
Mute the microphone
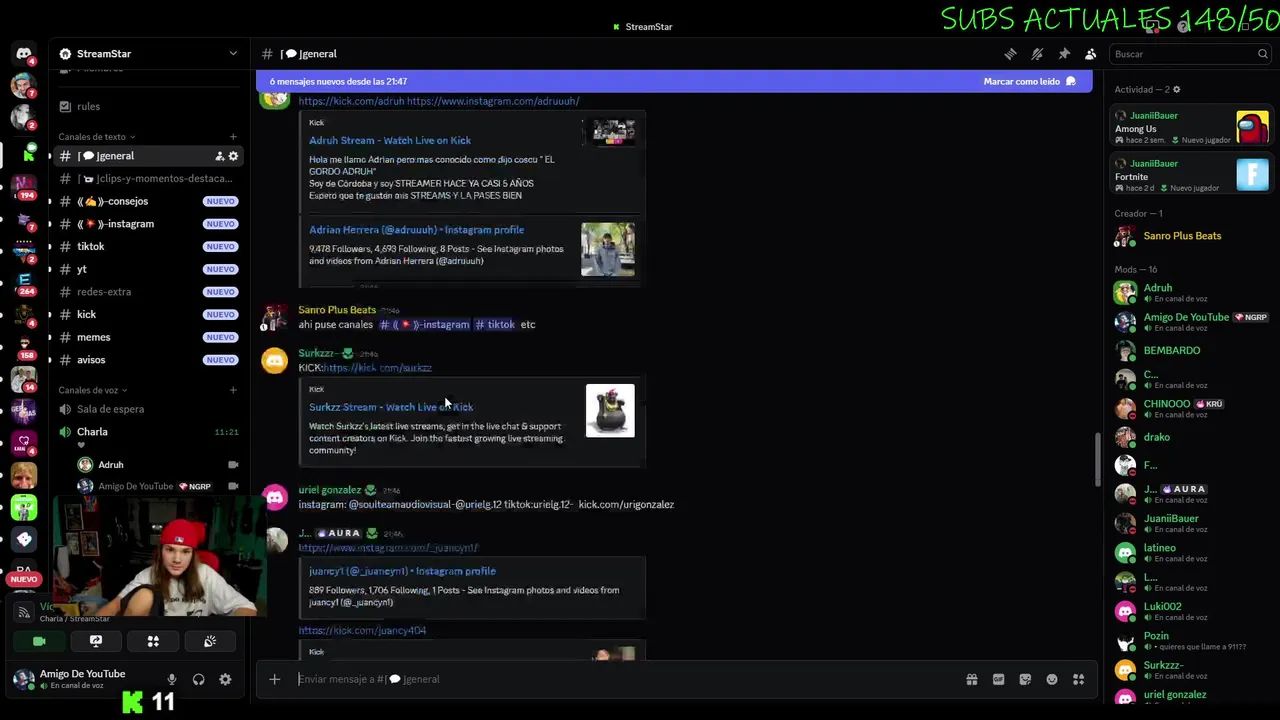[171, 679]
